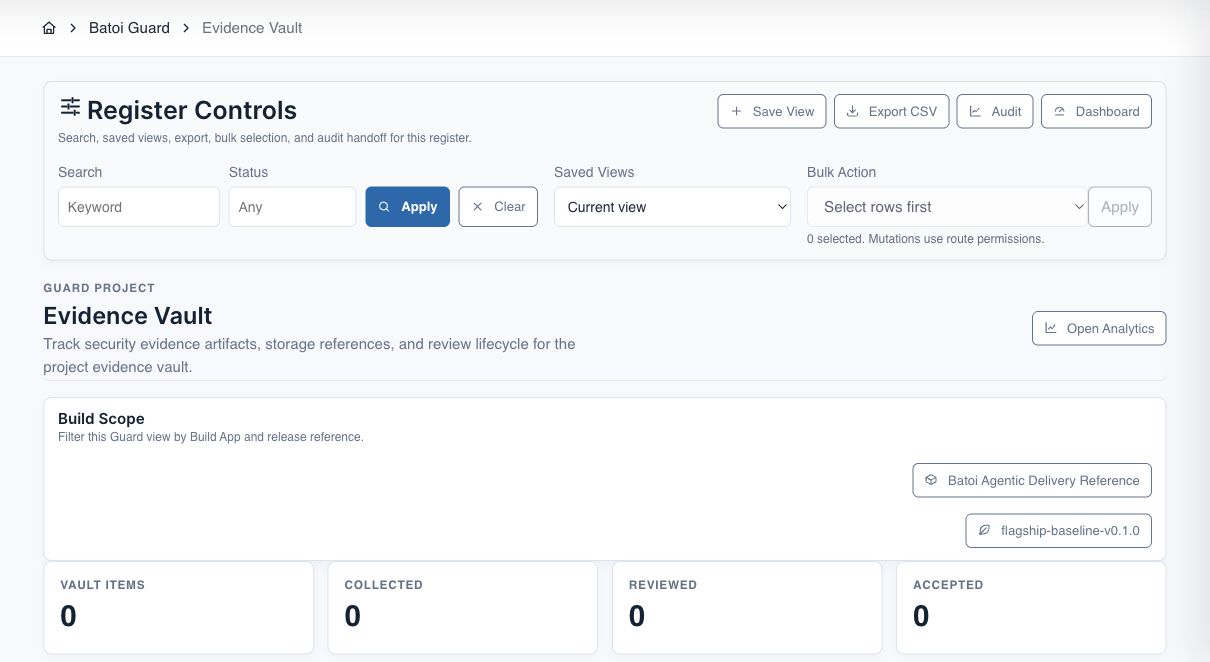
Task: Click the Accepted stat card
Action: click(x=1031, y=607)
